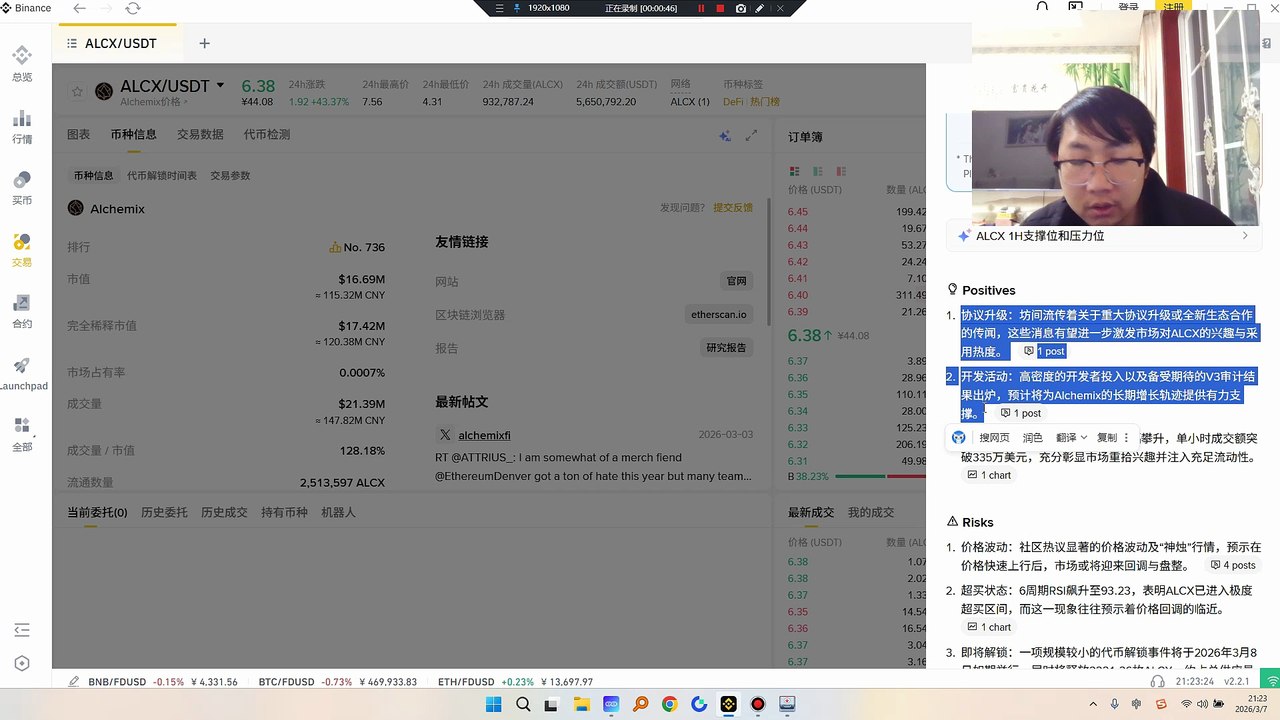This screenshot has height=720, width=1280.
Task: Select the 代币解锁时间表 sub-tab
Action: click(162, 175)
